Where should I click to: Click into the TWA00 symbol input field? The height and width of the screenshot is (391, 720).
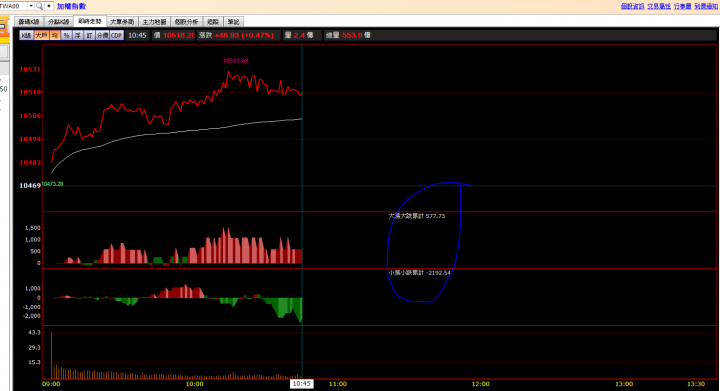(14, 6)
